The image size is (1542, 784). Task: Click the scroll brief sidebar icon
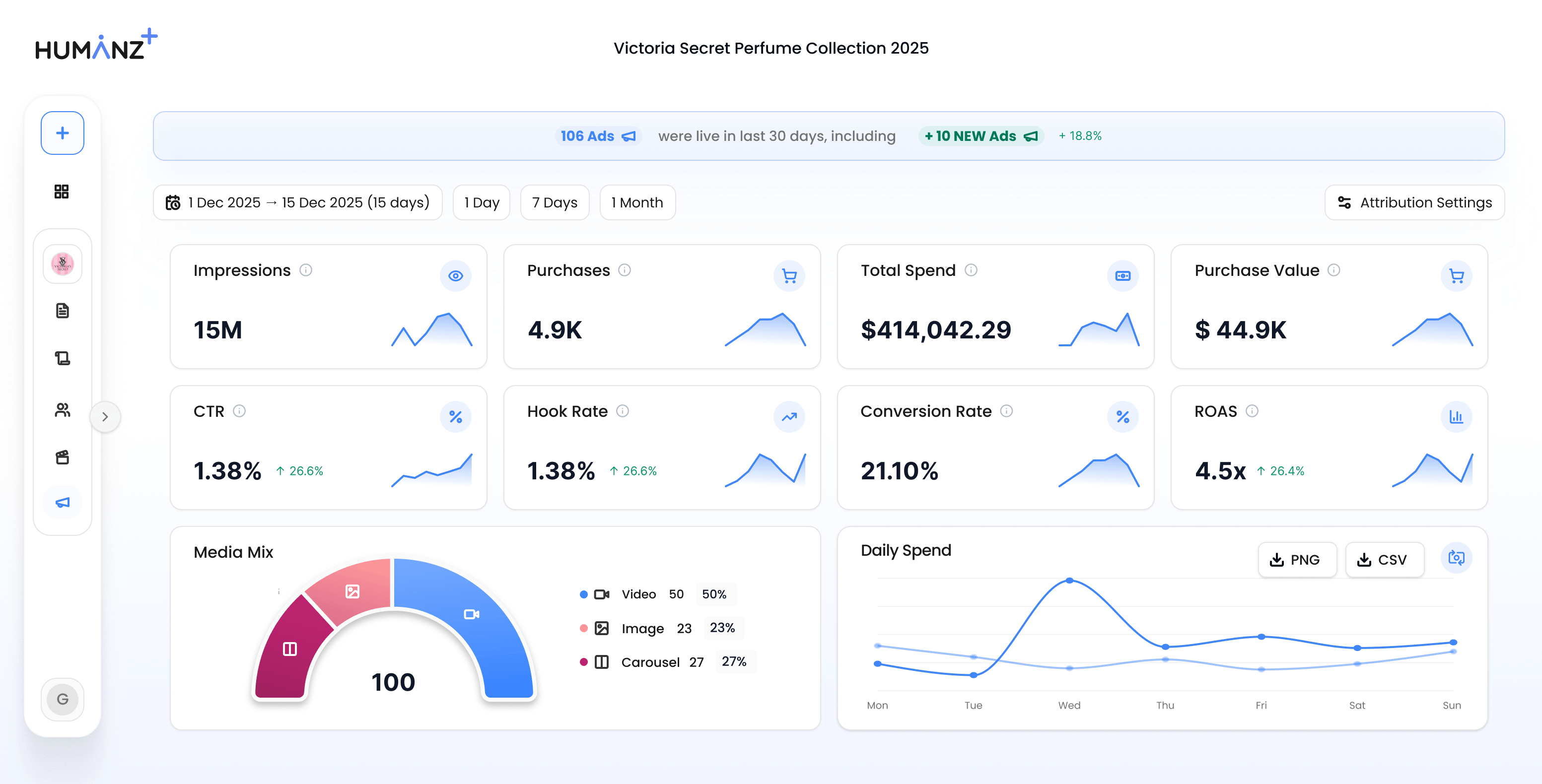[x=62, y=358]
